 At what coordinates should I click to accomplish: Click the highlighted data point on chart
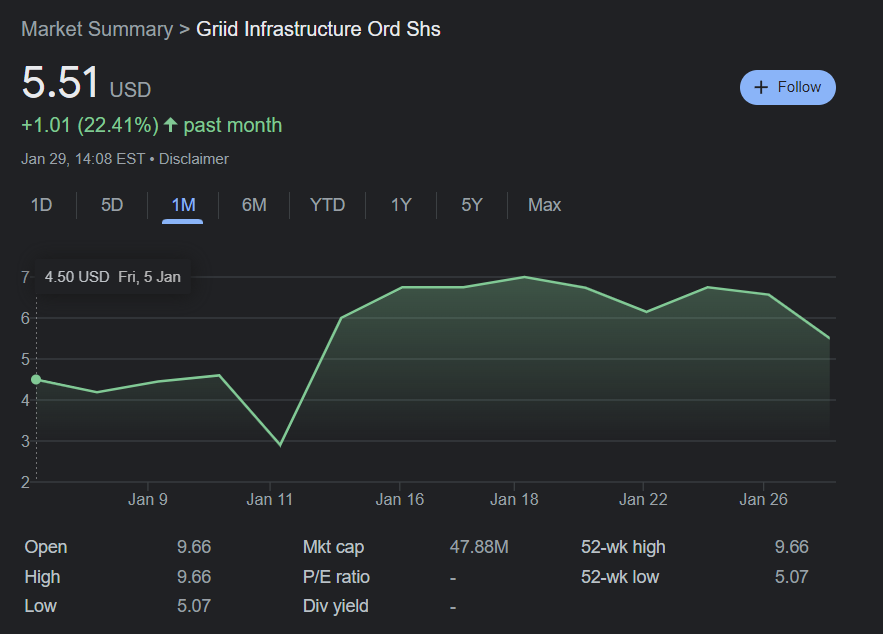coord(36,379)
